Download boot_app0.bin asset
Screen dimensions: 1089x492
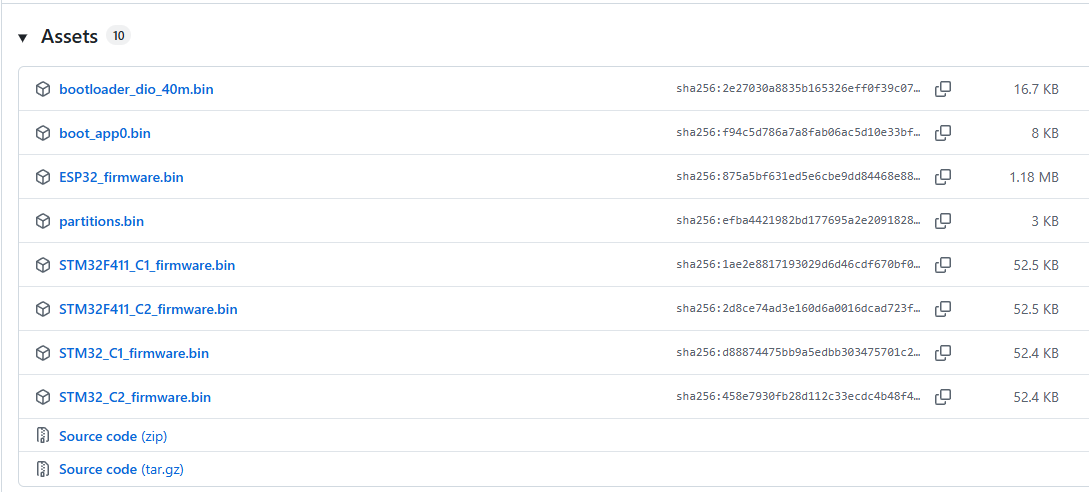tap(105, 133)
